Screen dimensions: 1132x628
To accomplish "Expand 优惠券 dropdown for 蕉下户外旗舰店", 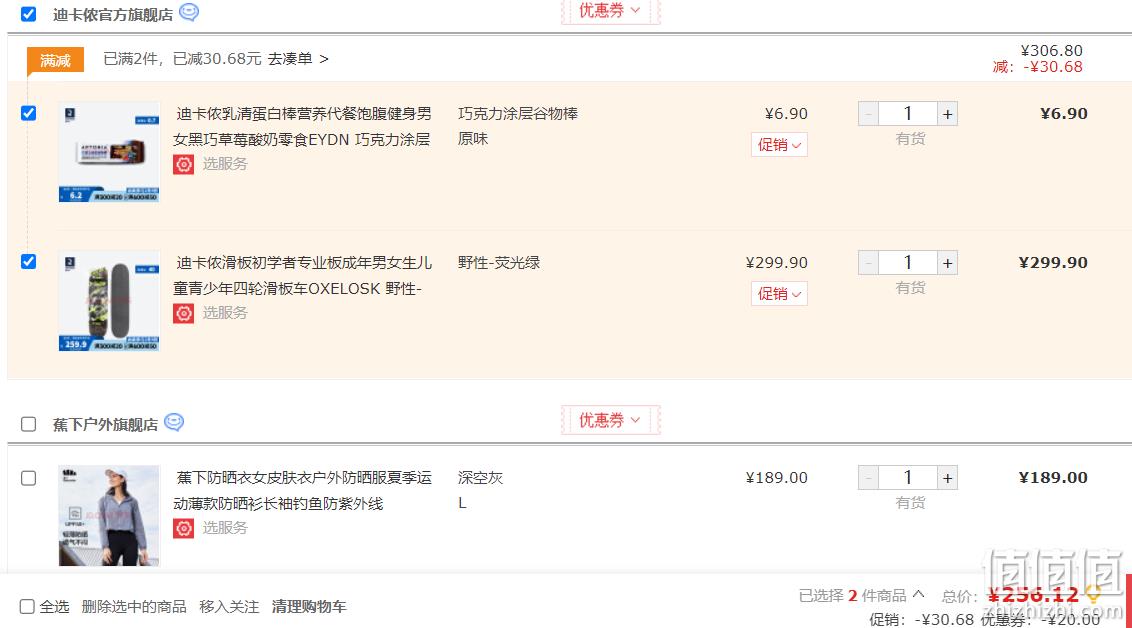I will (610, 420).
